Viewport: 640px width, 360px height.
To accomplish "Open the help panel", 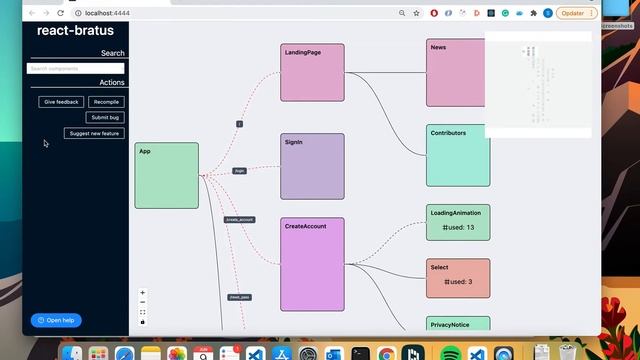I will coord(56,320).
